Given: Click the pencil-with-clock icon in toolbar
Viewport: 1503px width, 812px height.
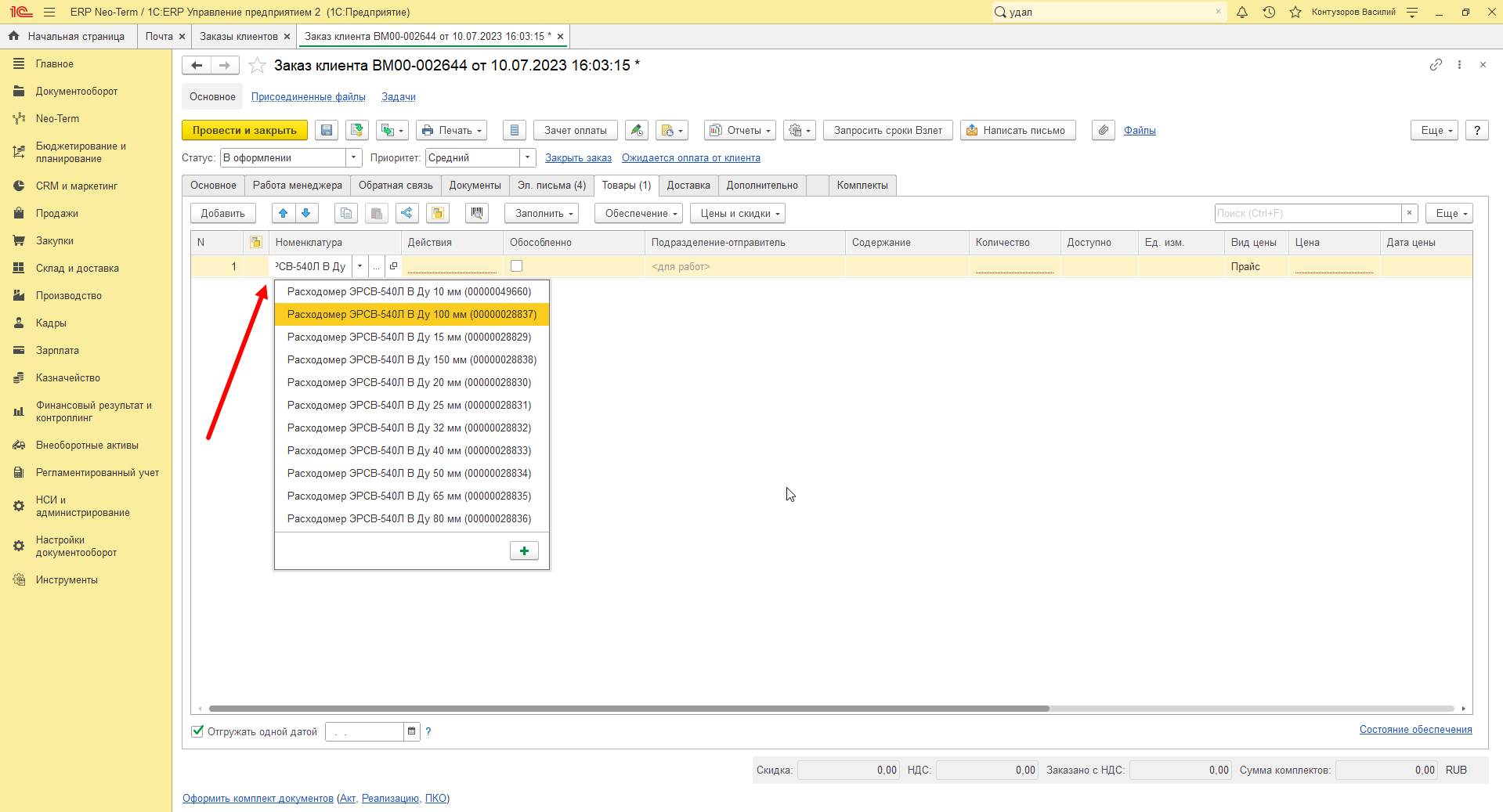Looking at the screenshot, I should pos(637,131).
